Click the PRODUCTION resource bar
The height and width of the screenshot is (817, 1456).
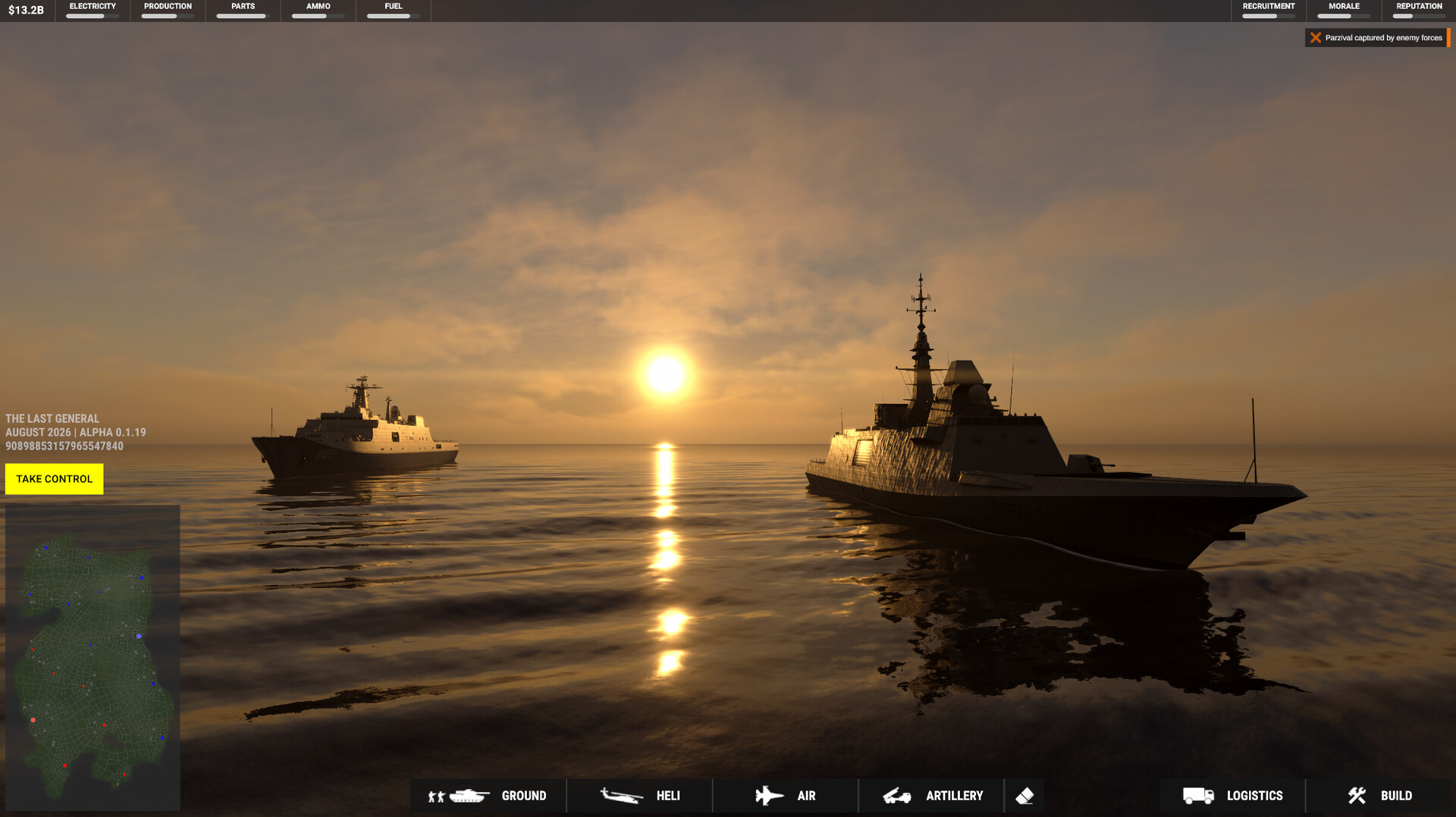pos(168,11)
